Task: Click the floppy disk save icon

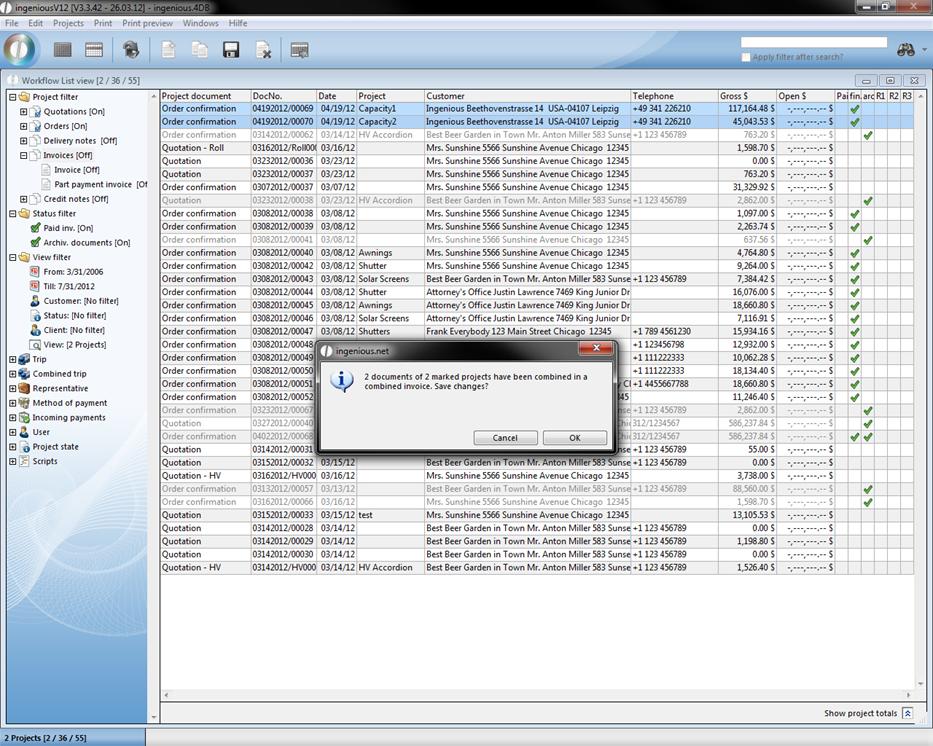Action: coord(231,50)
